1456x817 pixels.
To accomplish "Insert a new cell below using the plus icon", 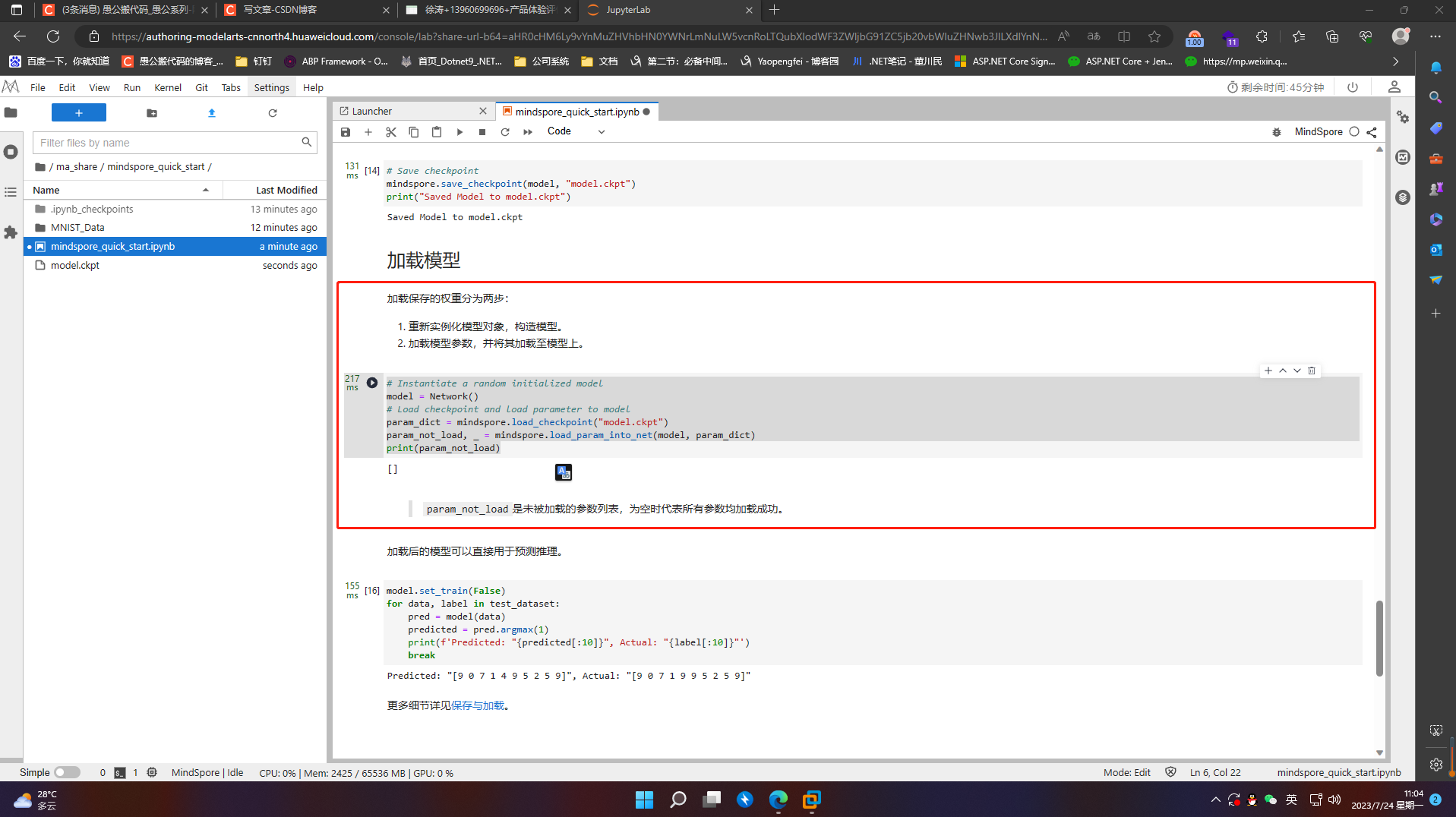I will click(x=368, y=132).
